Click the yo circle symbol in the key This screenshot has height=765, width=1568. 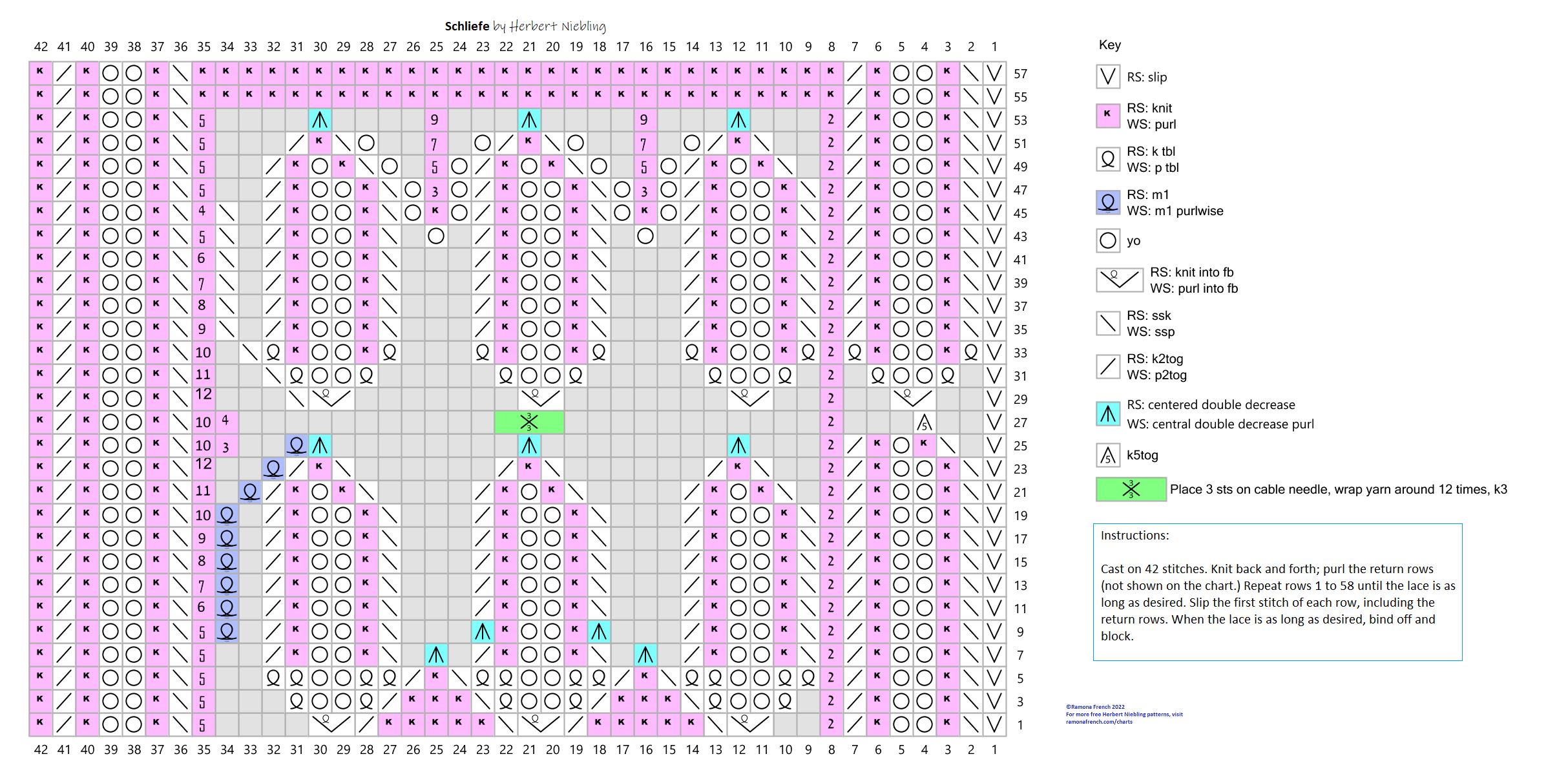1107,241
